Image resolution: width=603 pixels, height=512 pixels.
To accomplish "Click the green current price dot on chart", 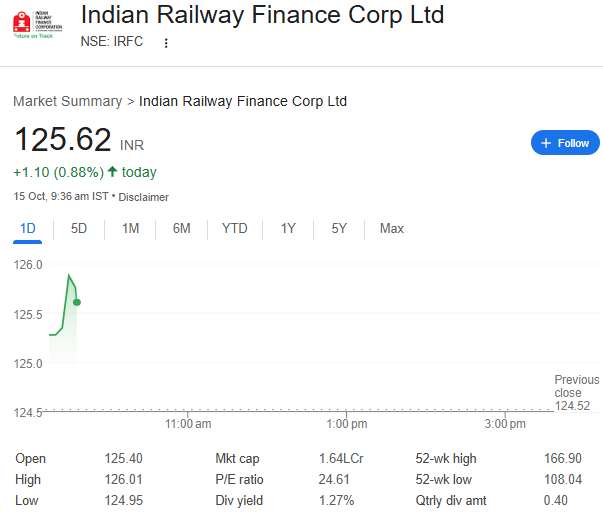I will click(x=77, y=302).
